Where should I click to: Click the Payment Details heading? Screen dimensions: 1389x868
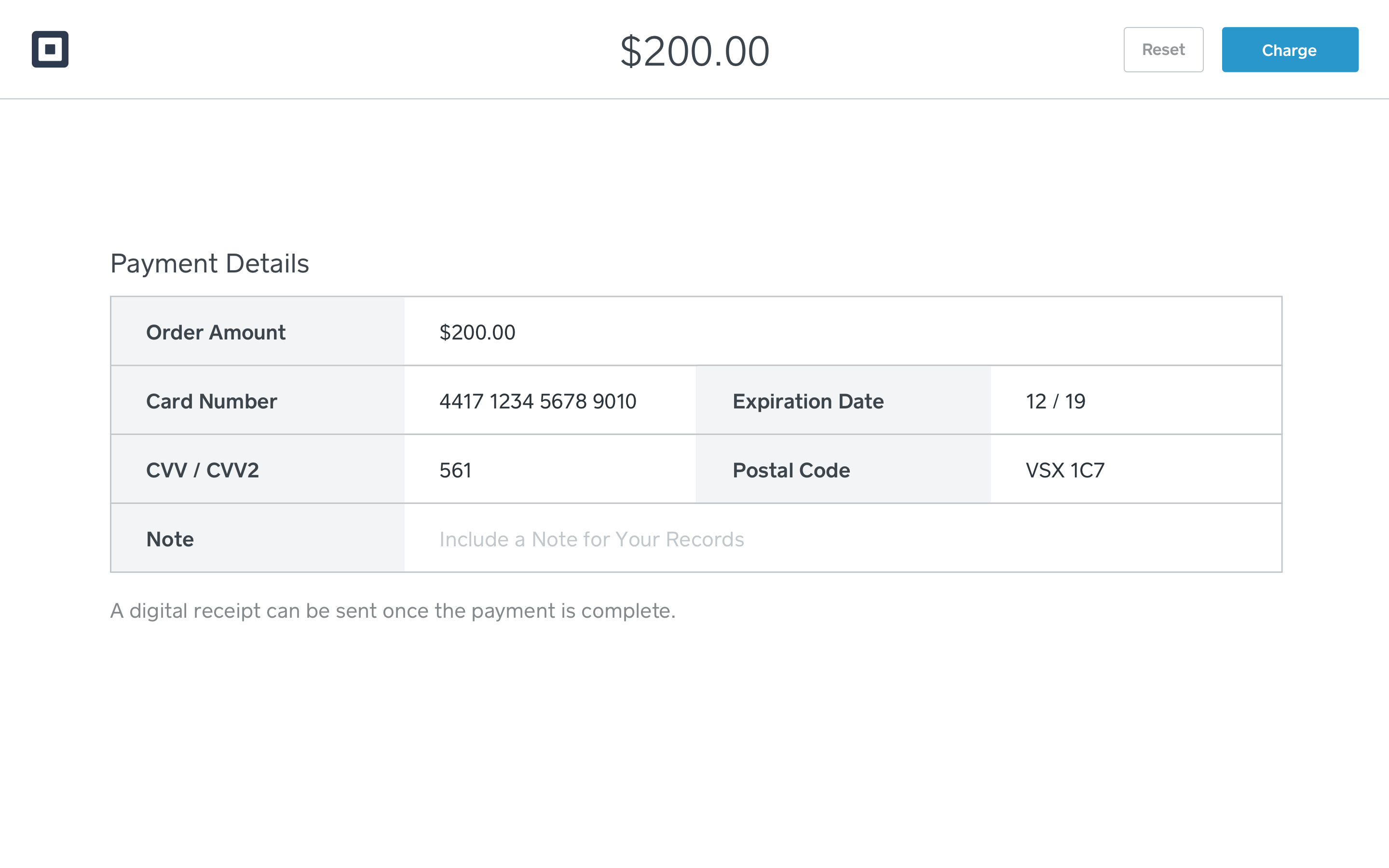click(x=209, y=263)
